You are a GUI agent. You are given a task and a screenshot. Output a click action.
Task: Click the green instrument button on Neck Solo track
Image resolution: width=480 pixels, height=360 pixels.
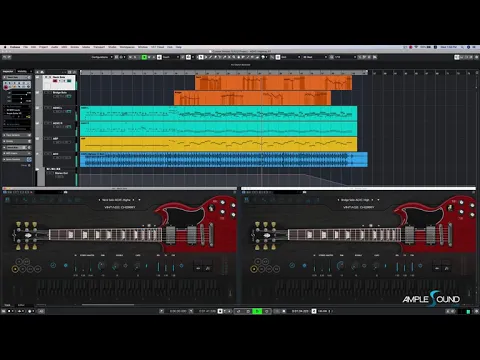[x=69, y=81]
